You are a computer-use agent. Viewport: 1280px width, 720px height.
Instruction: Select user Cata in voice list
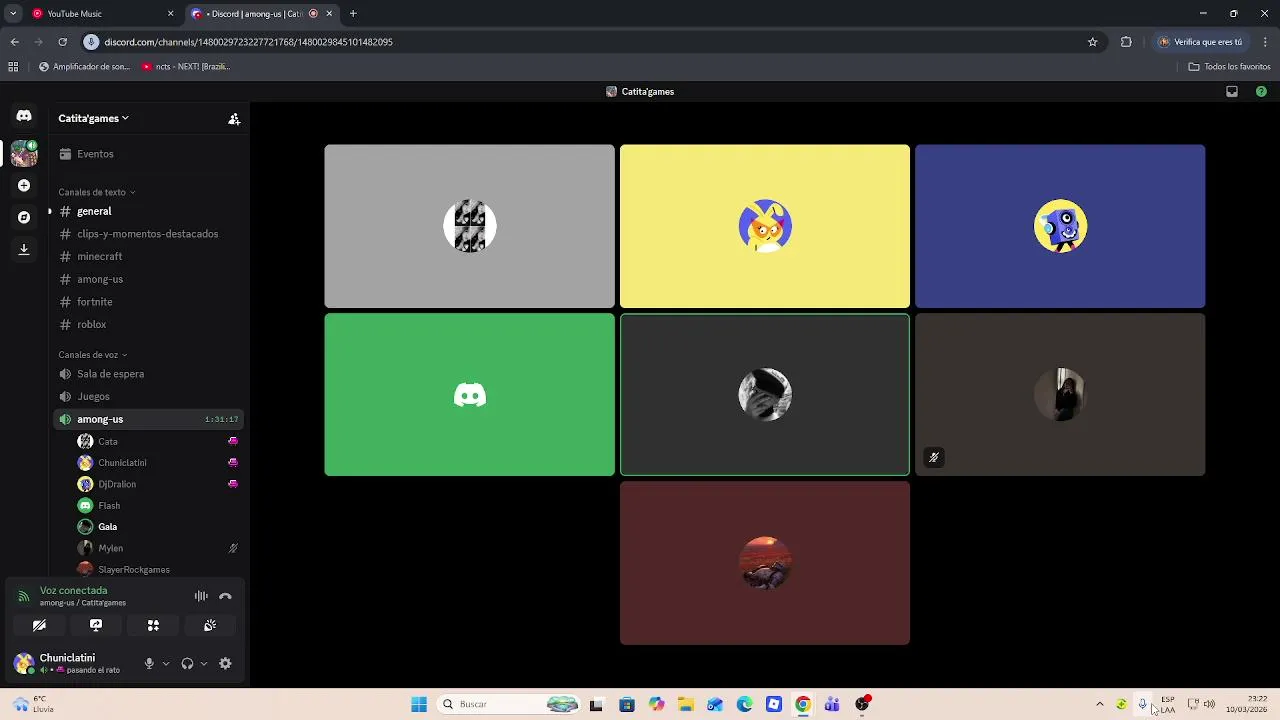point(158,441)
